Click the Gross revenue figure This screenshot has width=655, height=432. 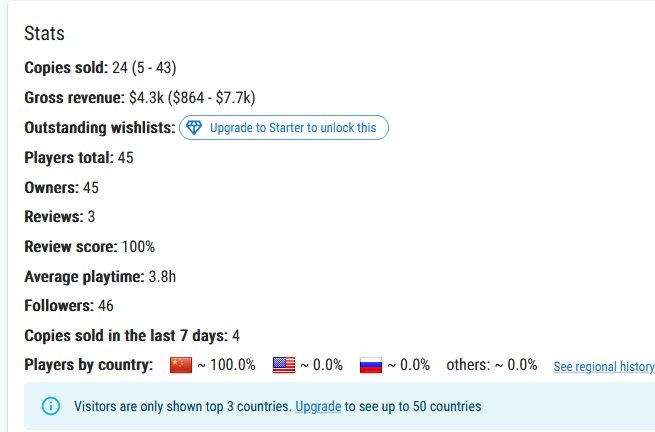click(x=192, y=98)
